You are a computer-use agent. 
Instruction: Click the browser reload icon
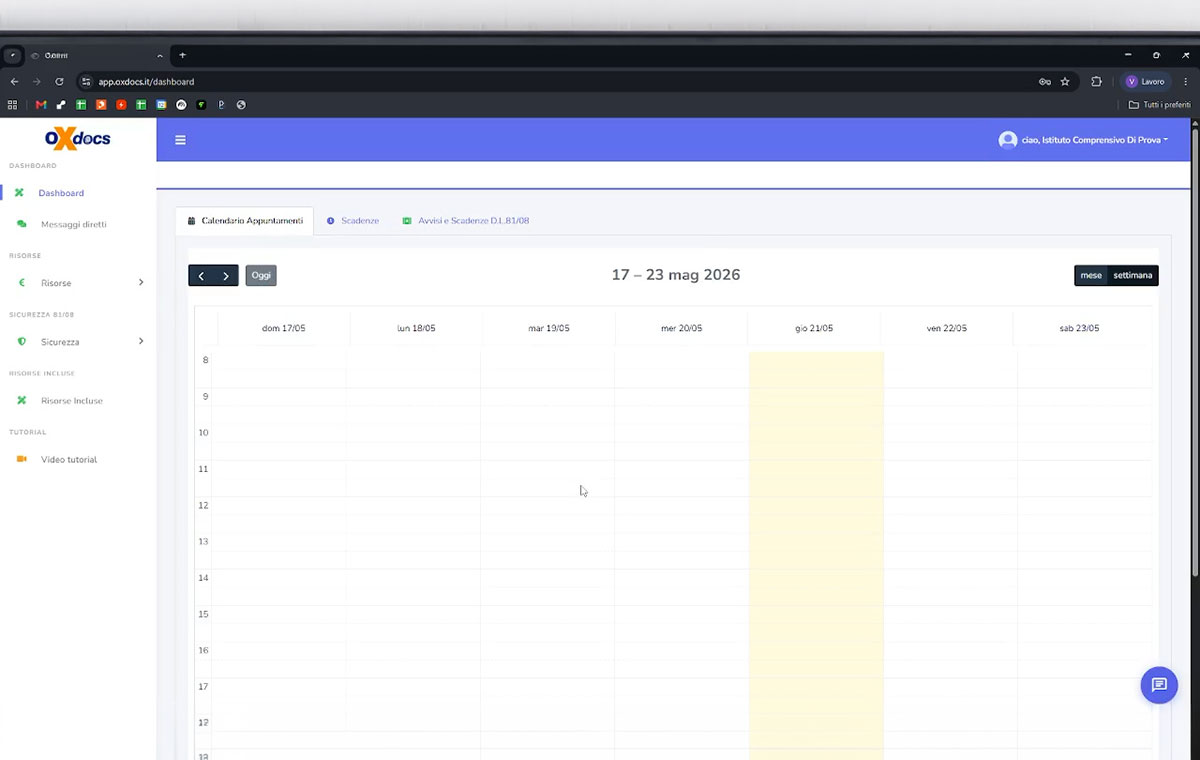[x=59, y=82]
